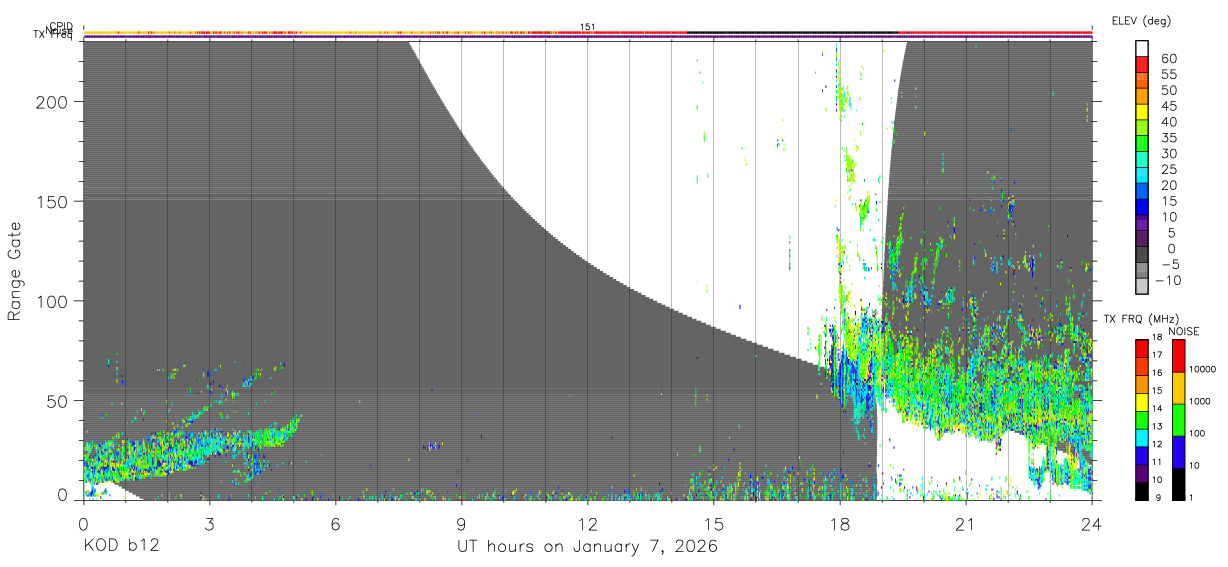Select the '6' tick on the UT hours axis

coord(335,525)
